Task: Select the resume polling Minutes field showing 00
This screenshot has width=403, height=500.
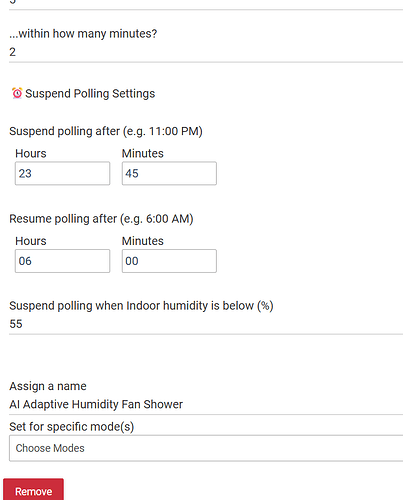Action: pos(169,261)
